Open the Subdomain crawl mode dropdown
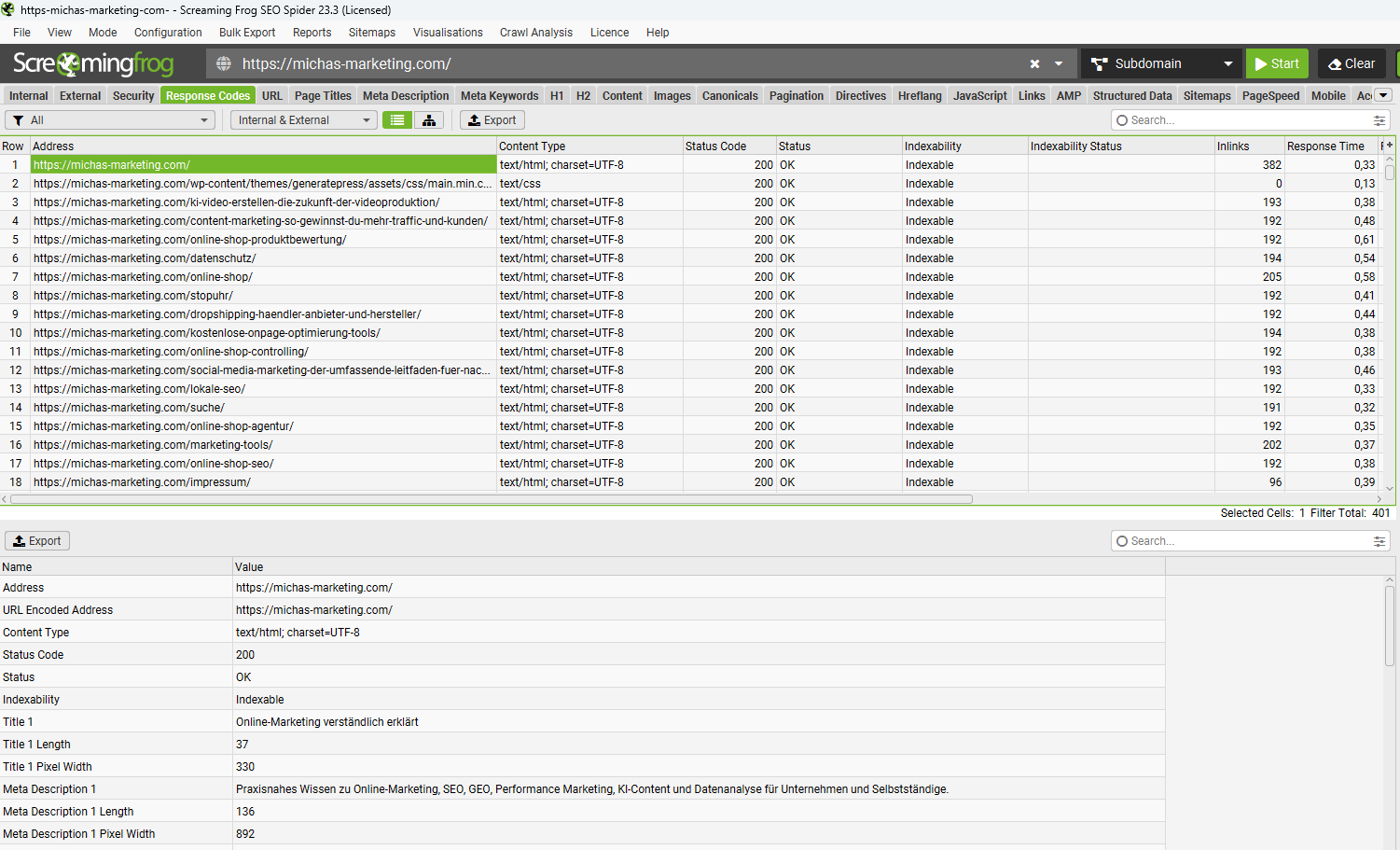Screen dimensions: 1400x850 click(x=1161, y=63)
